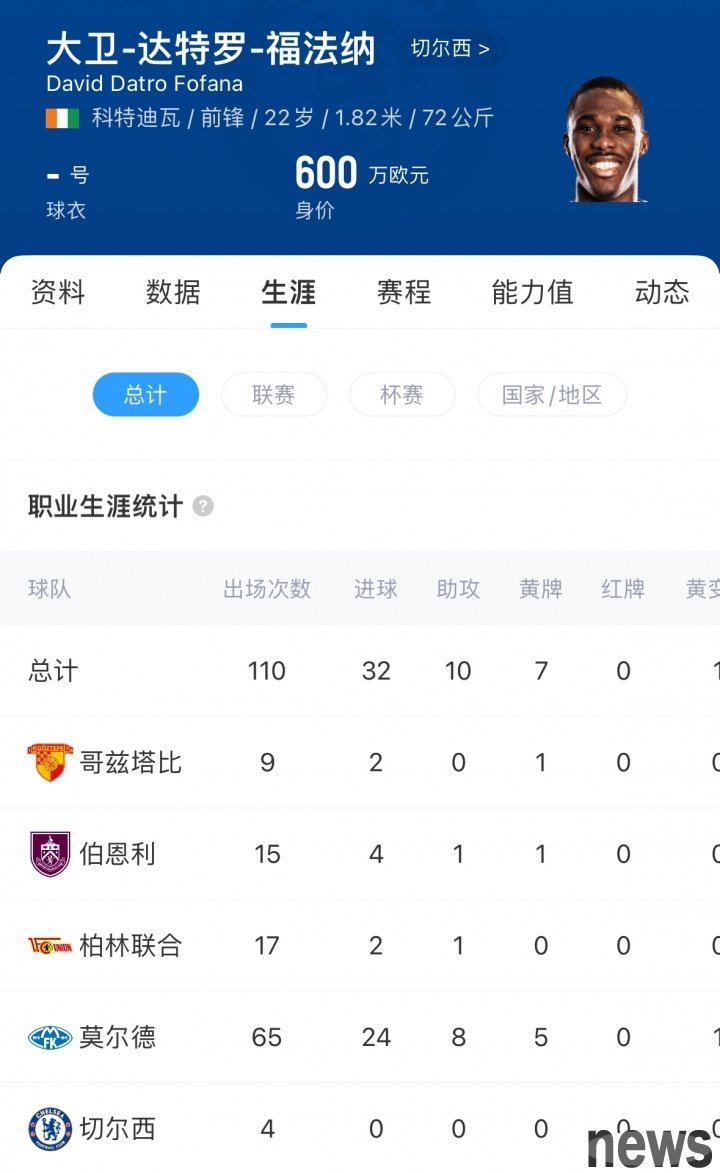Tap the 出场次数 column header
This screenshot has width=720, height=1173.
(x=267, y=589)
